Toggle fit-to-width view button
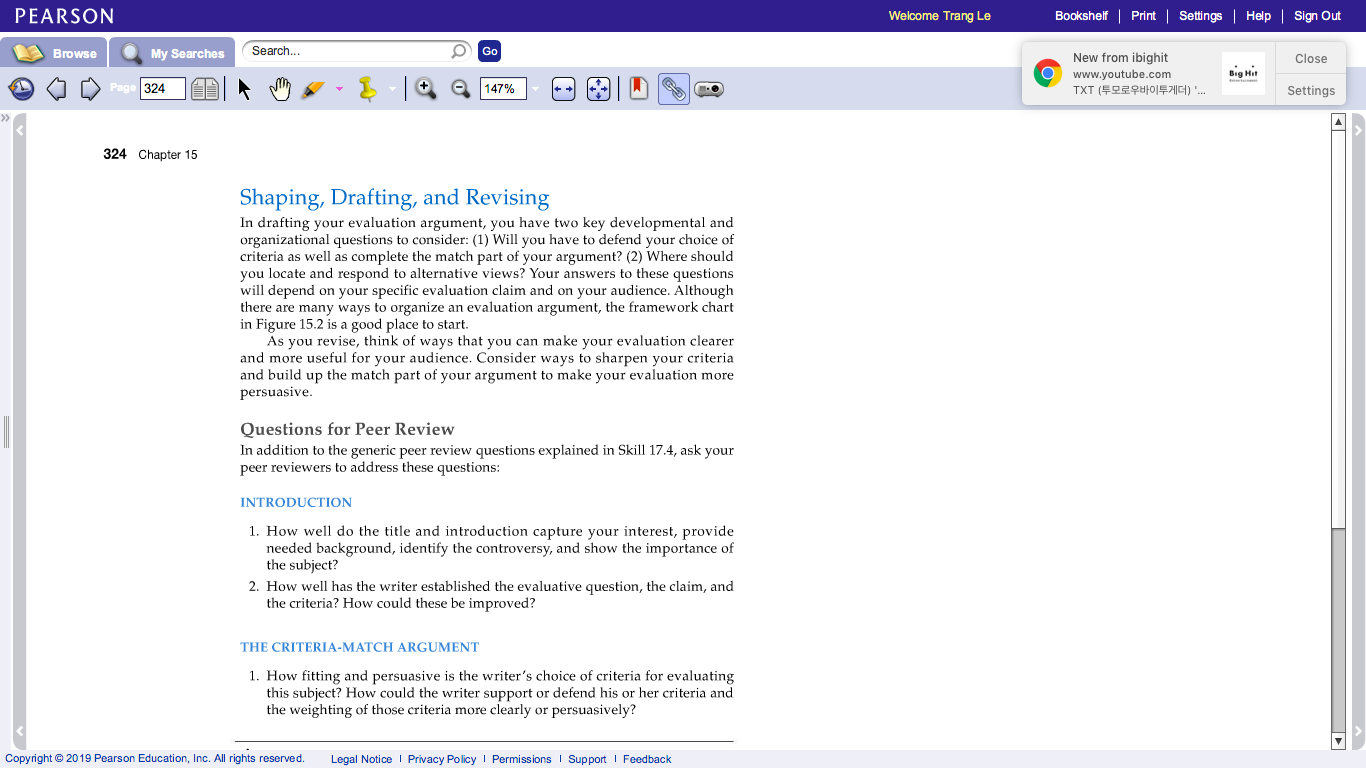The height and width of the screenshot is (768, 1366). point(564,89)
